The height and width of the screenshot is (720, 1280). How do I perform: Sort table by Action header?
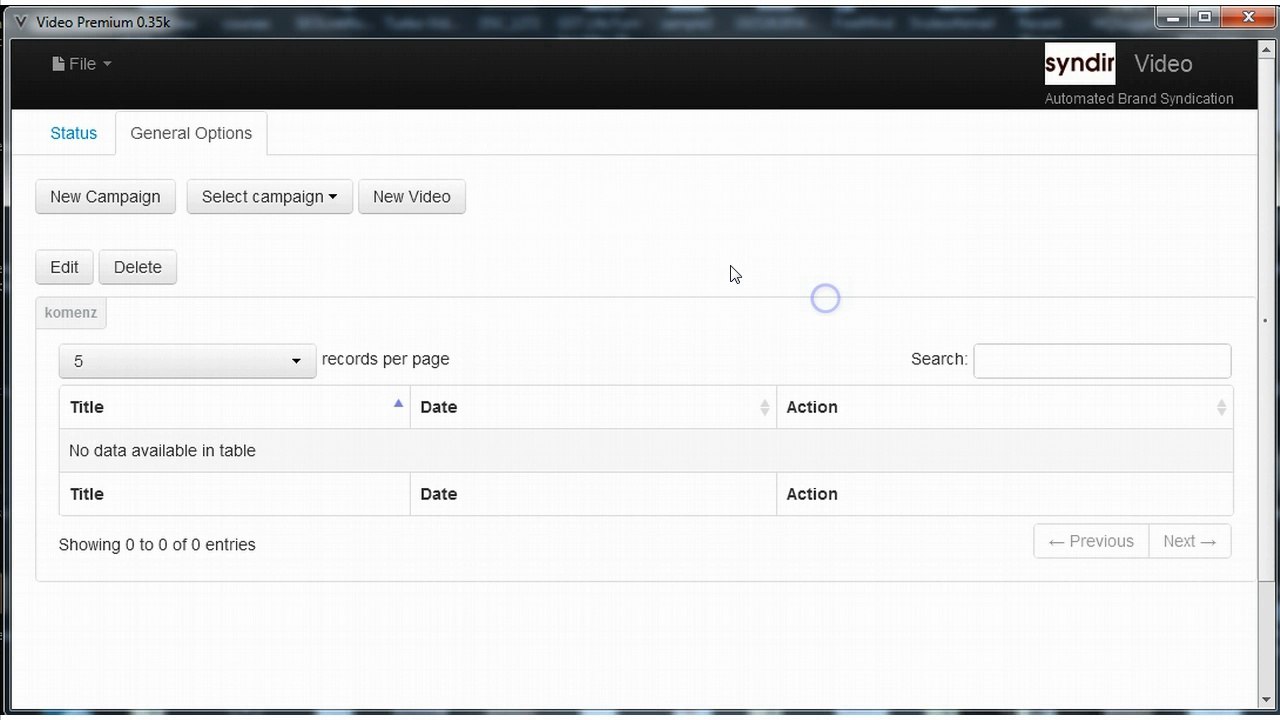(x=1005, y=407)
